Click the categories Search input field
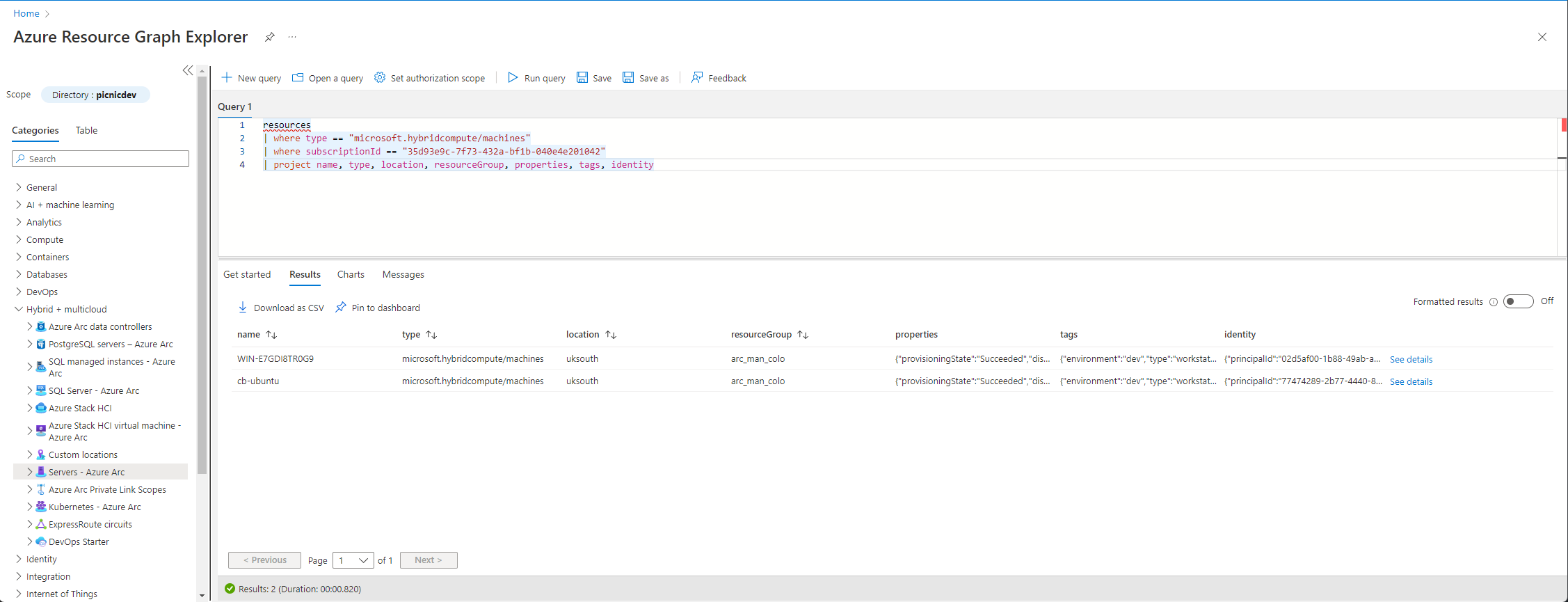Screen dimensions: 1568x602 100,159
